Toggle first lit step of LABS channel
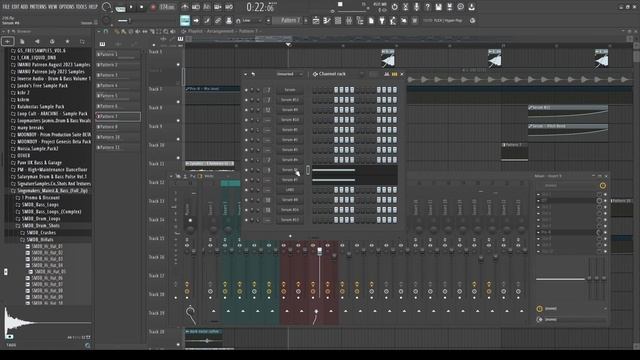 pos(336,190)
